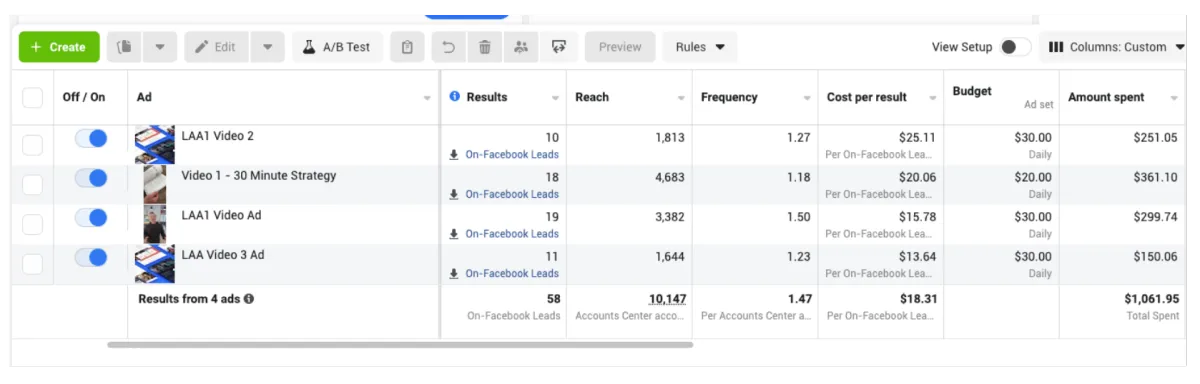Viewport: 1200px width, 384px height.
Task: Open A/B Test with flask icon
Action: click(x=337, y=47)
